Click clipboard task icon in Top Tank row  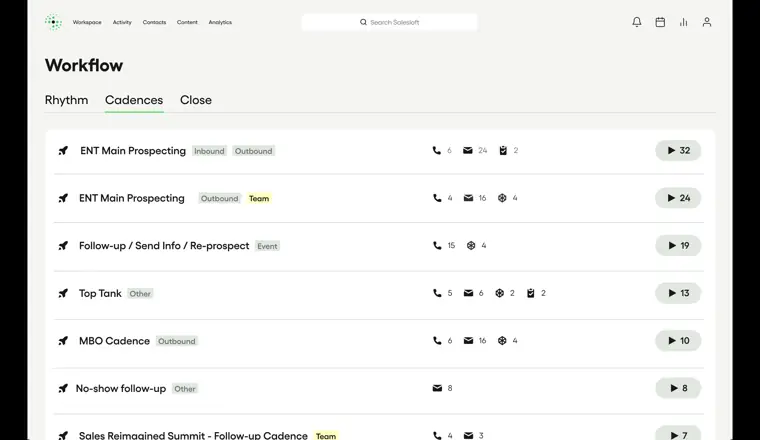pos(531,293)
